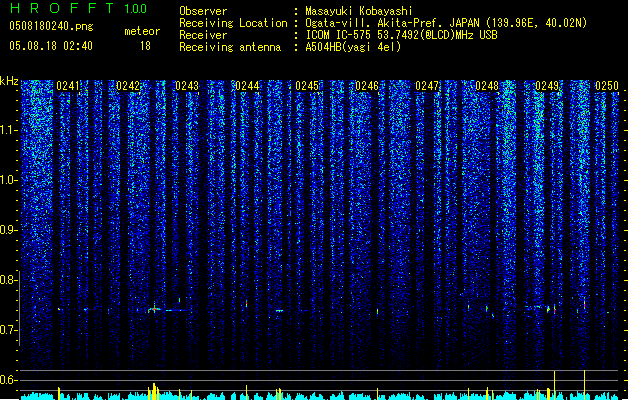
Task: Click the 1.0 kHz axis tick label
Action: pyautogui.click(x=8, y=180)
